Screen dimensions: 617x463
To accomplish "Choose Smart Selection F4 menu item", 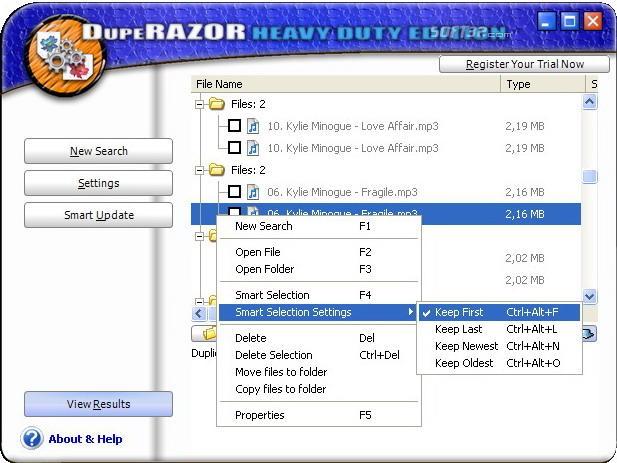I will point(320,295).
